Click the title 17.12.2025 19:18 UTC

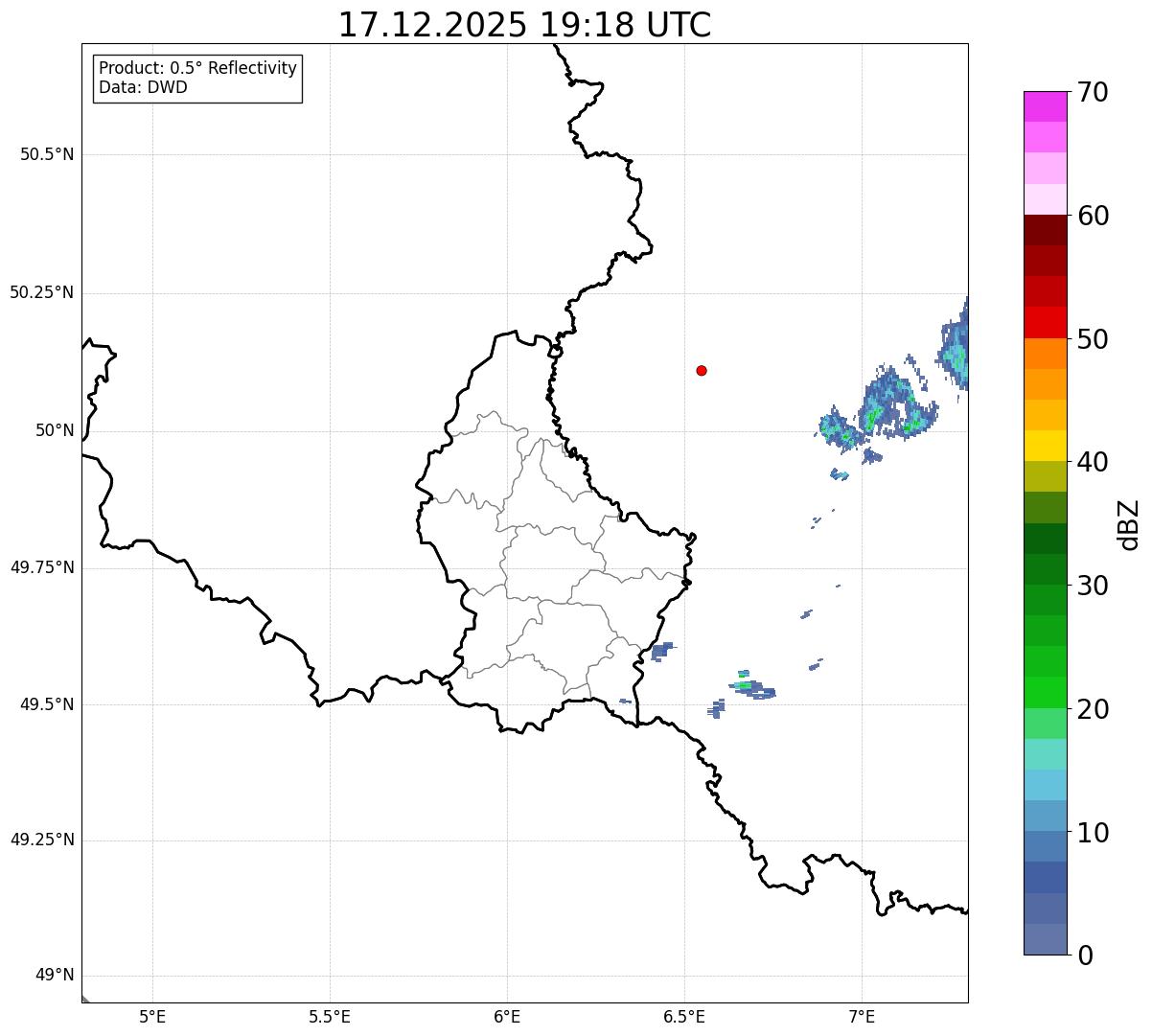(x=524, y=25)
